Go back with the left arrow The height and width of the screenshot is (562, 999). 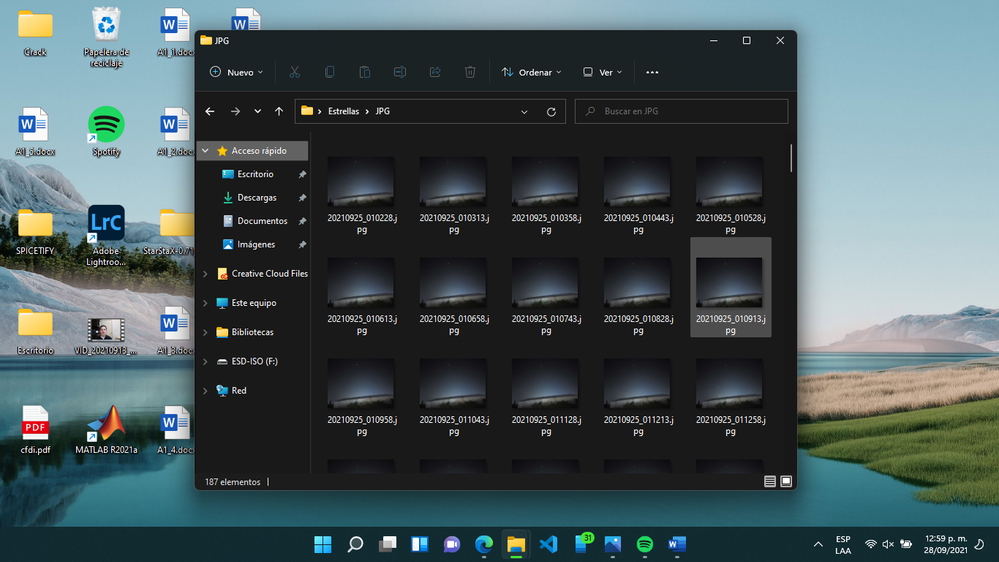[x=210, y=111]
